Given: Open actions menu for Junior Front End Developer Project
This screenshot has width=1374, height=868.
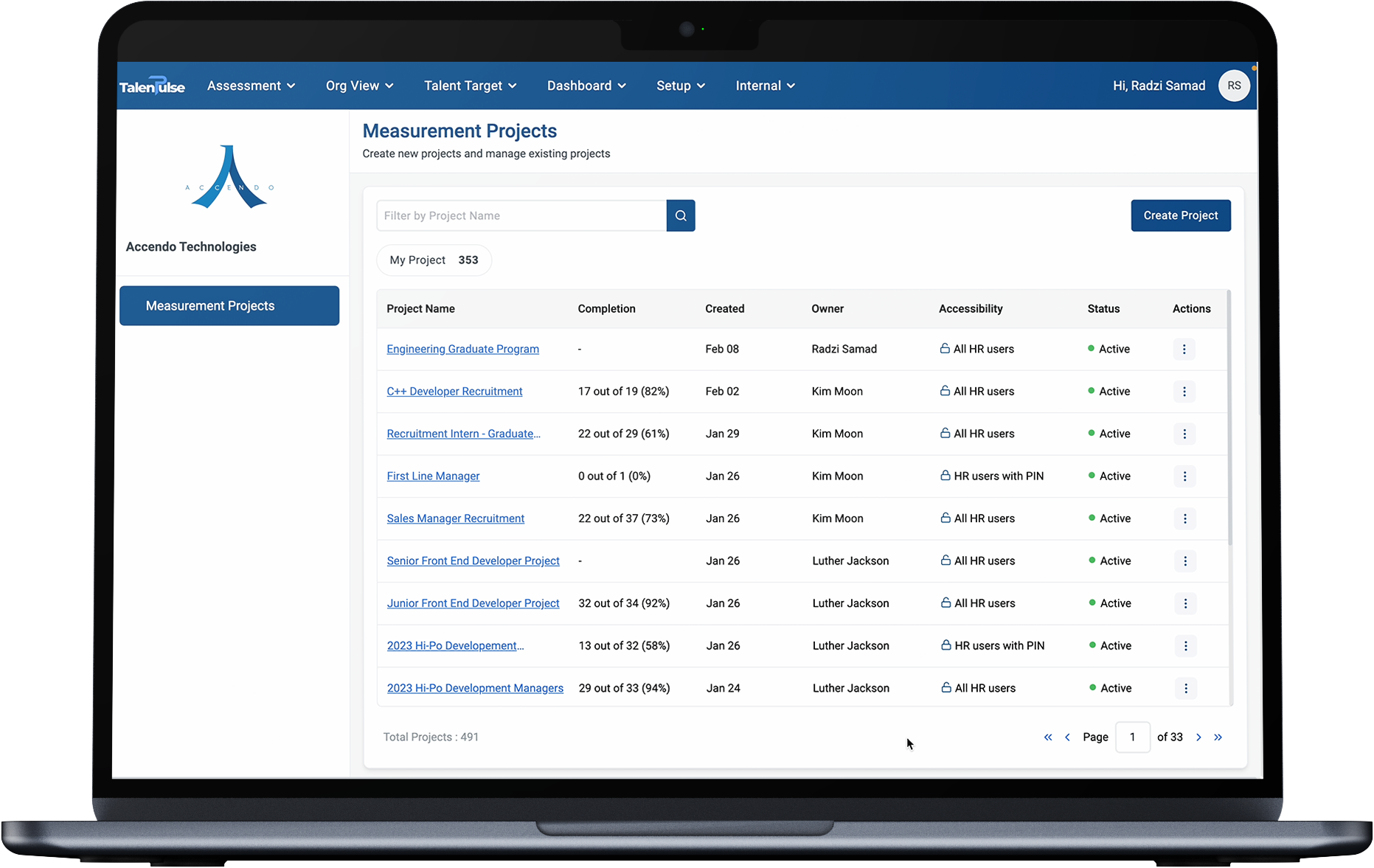Looking at the screenshot, I should [x=1185, y=603].
